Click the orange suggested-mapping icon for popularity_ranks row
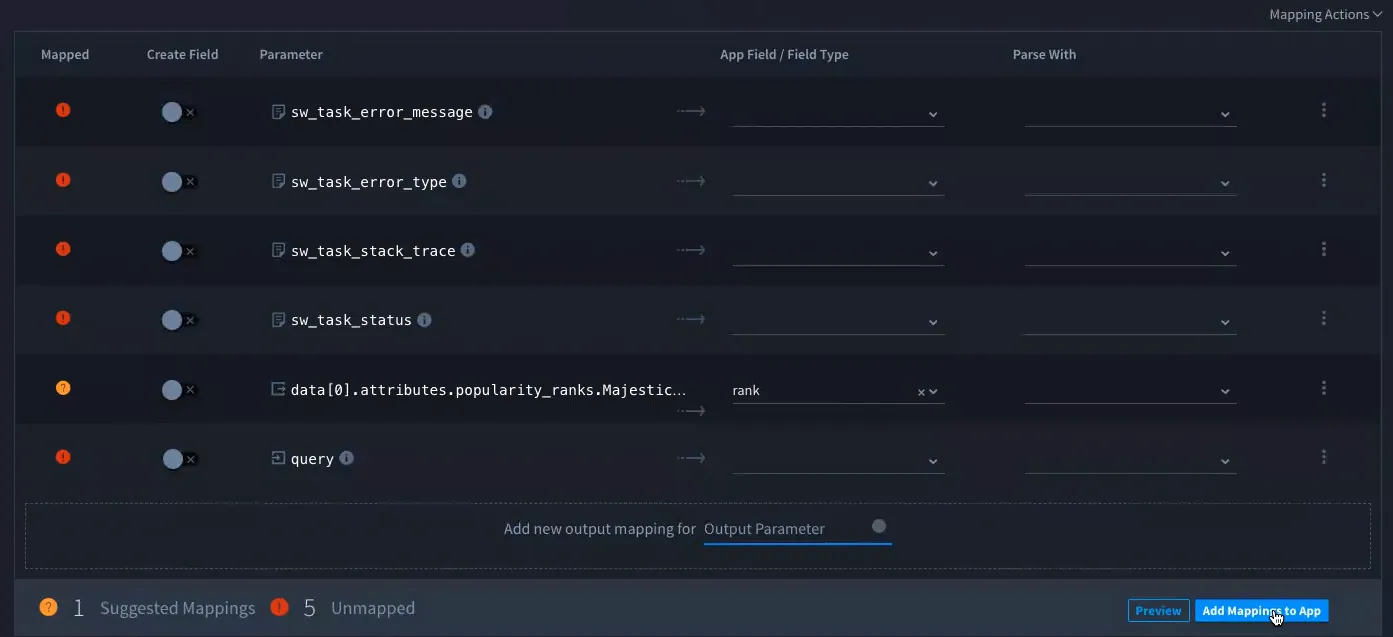 (x=63, y=388)
